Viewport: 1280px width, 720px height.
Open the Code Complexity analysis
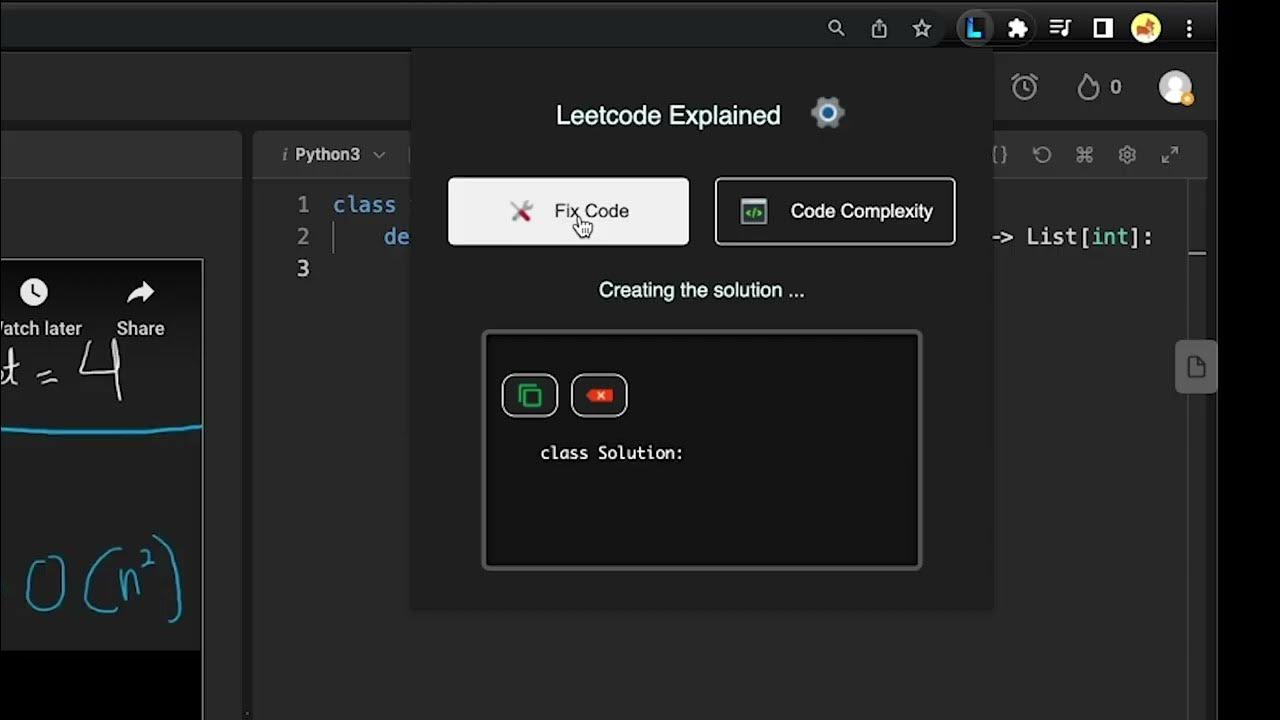(x=835, y=211)
